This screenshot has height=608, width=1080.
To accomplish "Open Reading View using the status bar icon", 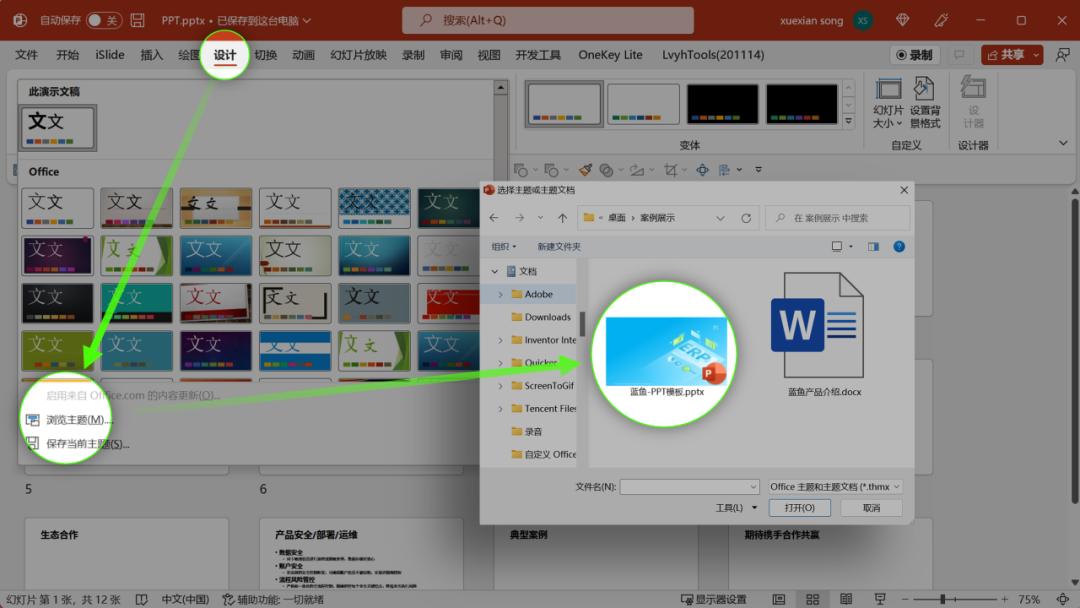I will [845, 598].
